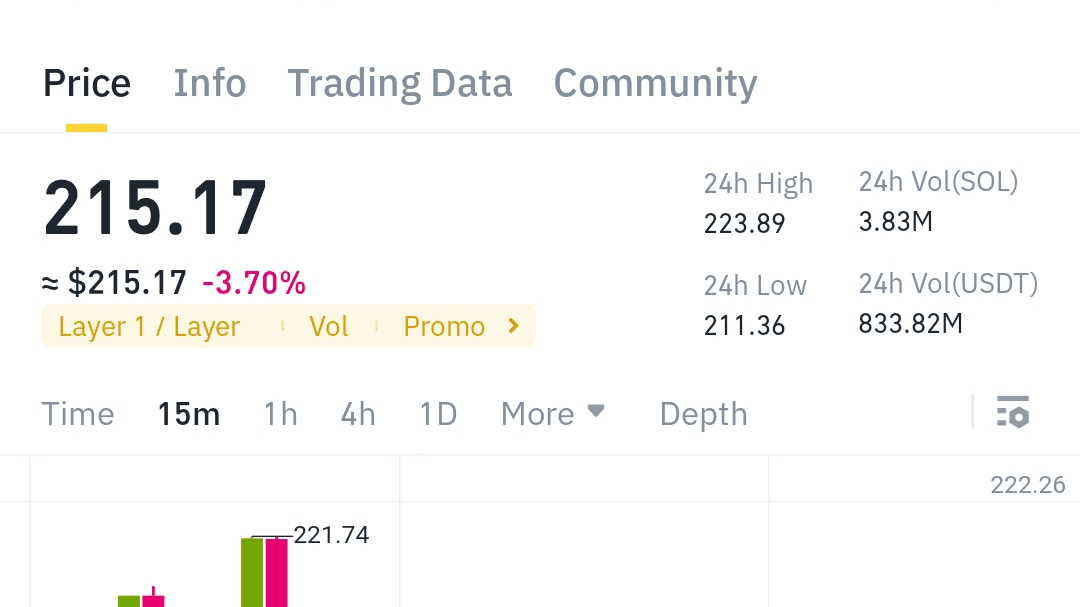Select the 15m chart interval
This screenshot has width=1080, height=607.
[189, 414]
